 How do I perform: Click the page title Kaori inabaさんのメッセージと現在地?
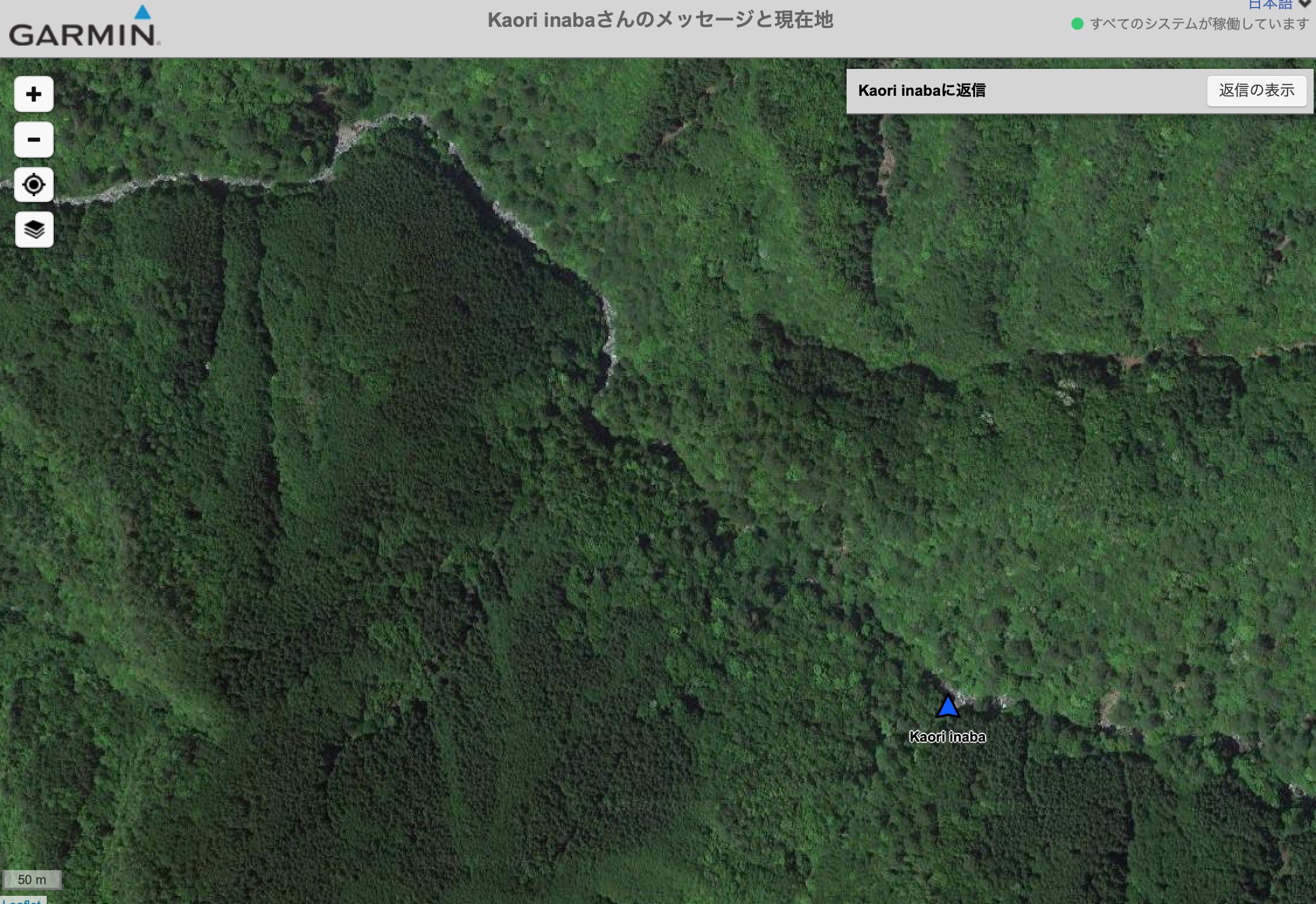(660, 20)
